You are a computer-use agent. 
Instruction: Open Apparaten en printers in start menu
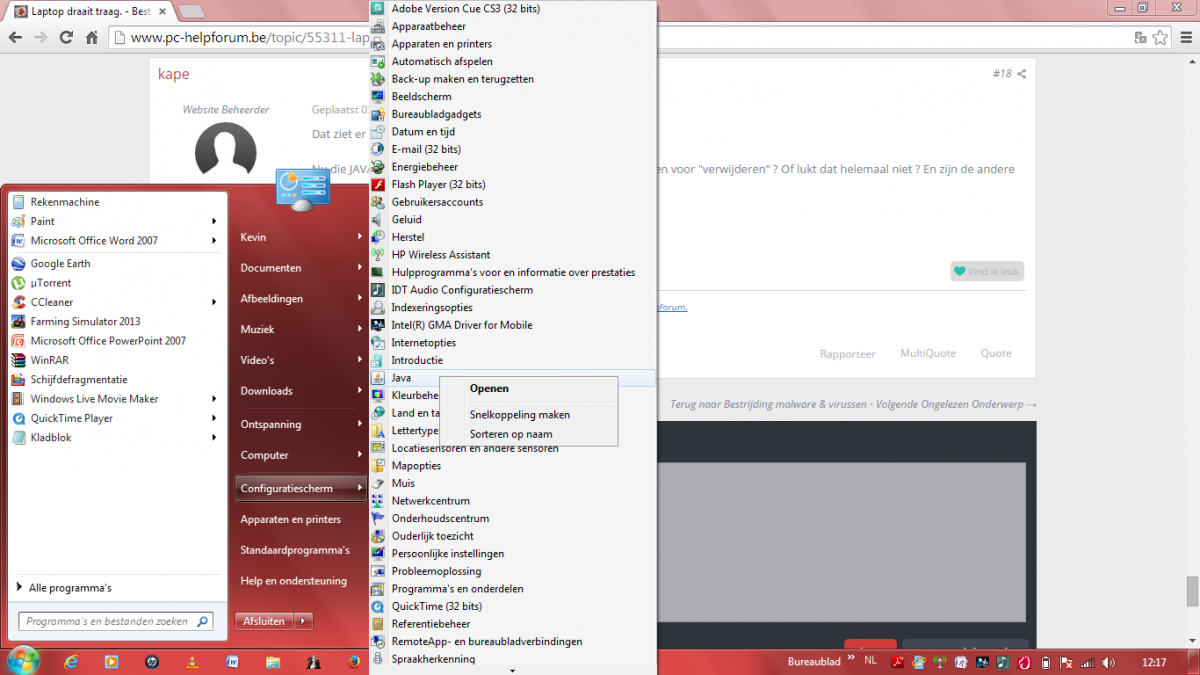(290, 520)
